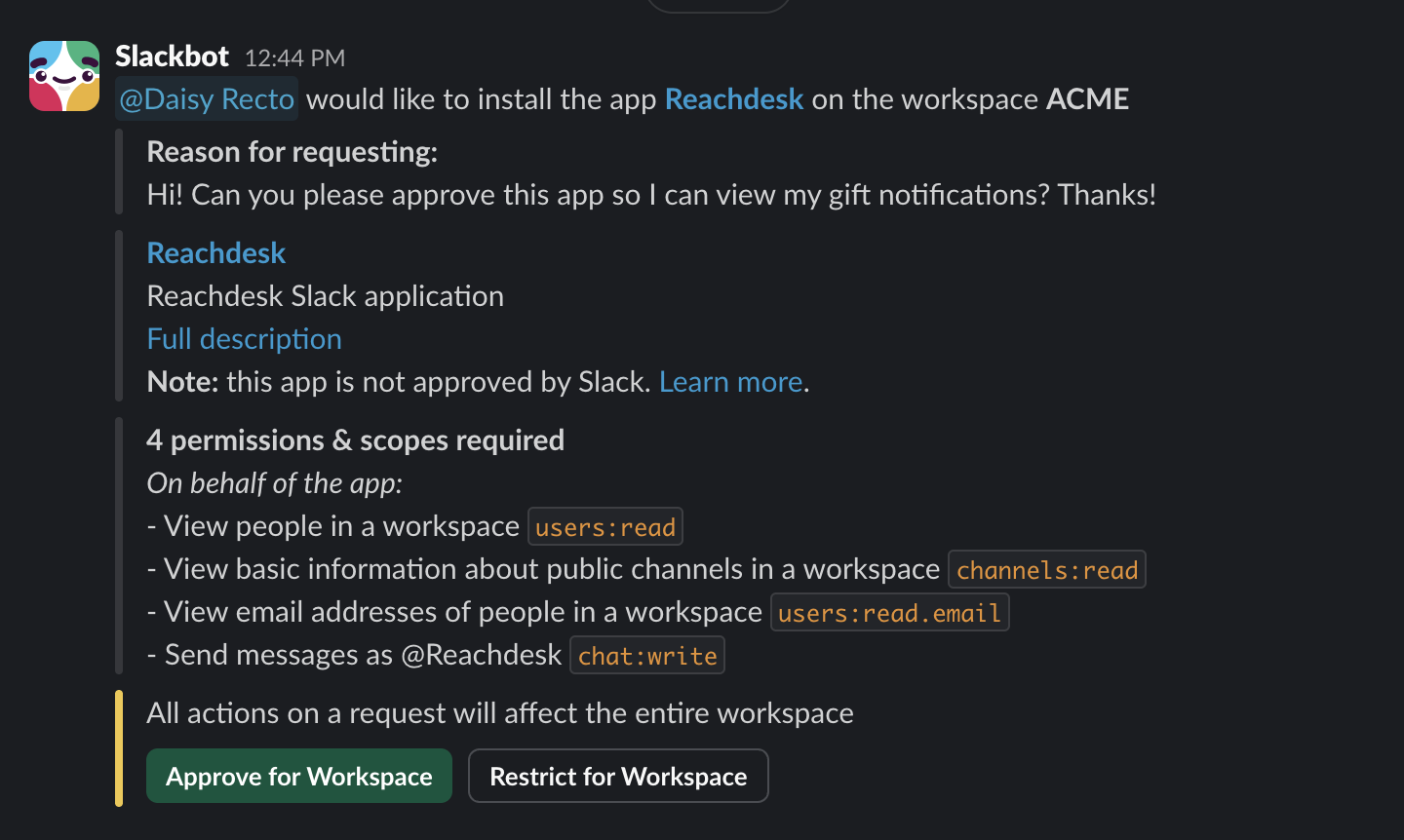Click the 'Reachdesk Slack application' description
The height and width of the screenshot is (840, 1404).
pyautogui.click(x=326, y=296)
